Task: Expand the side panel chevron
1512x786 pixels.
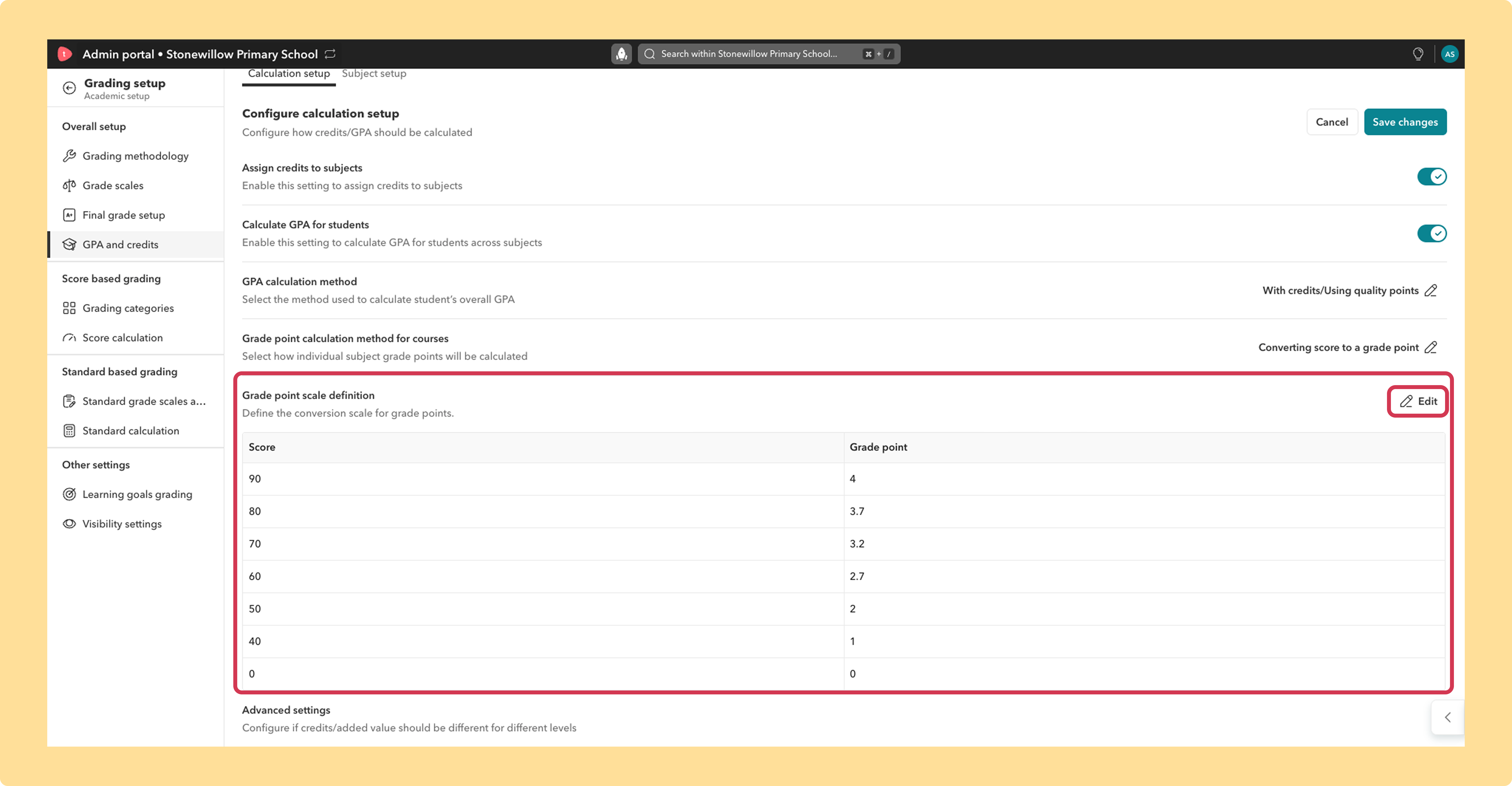Action: 1448,717
